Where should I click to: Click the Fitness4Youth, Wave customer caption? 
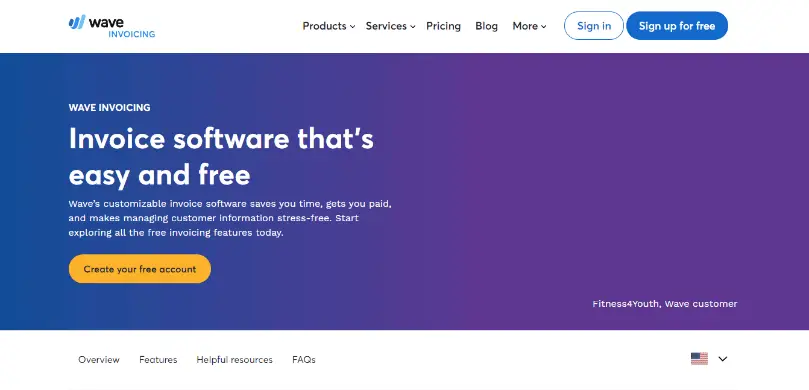665,304
